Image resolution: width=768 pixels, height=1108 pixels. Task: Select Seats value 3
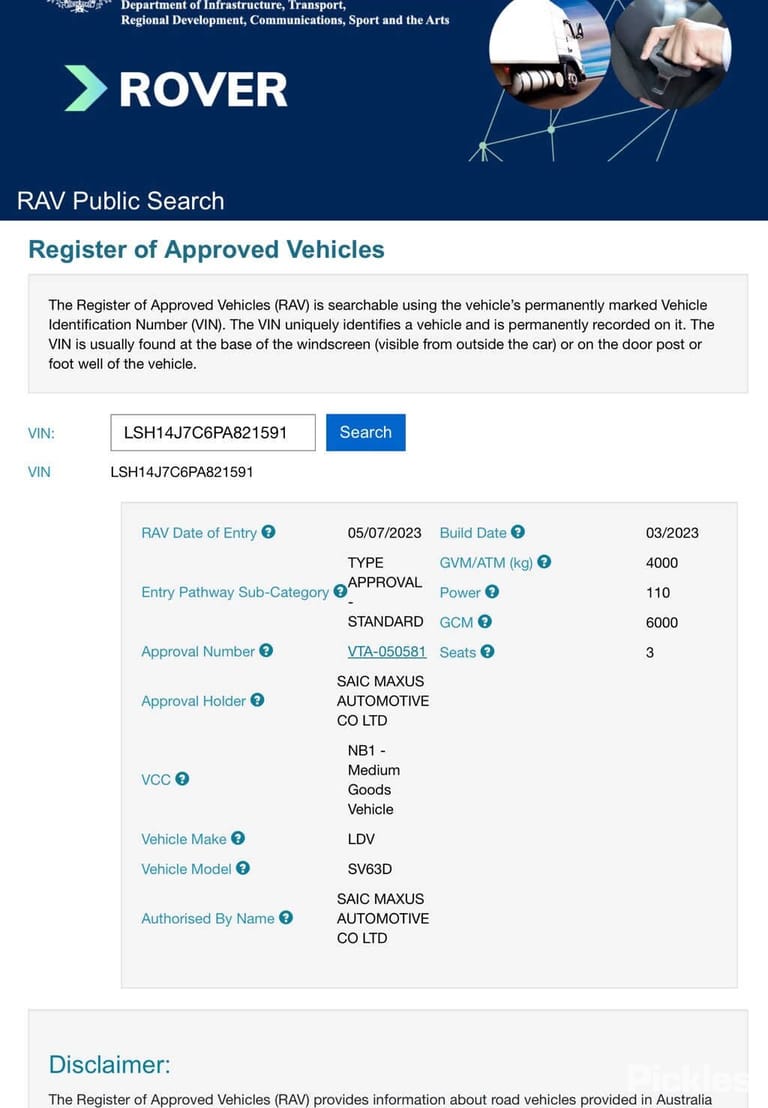coord(649,652)
